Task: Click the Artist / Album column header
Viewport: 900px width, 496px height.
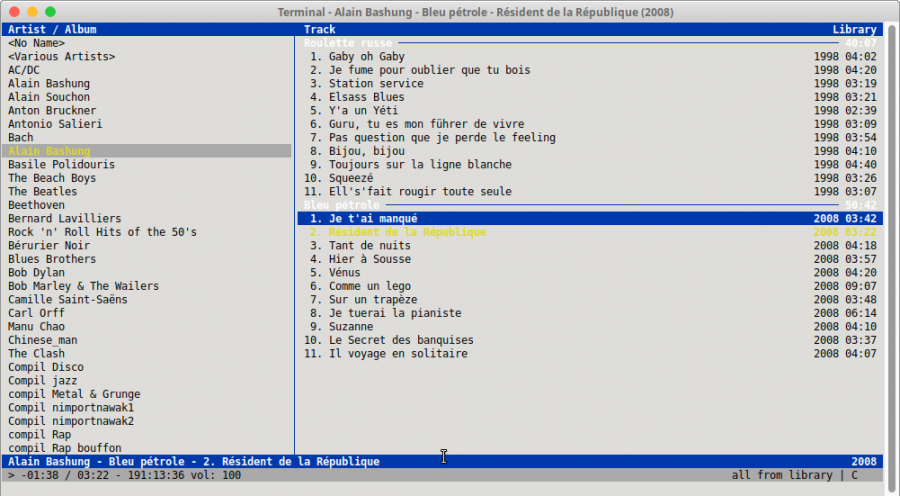Action: coord(52,29)
